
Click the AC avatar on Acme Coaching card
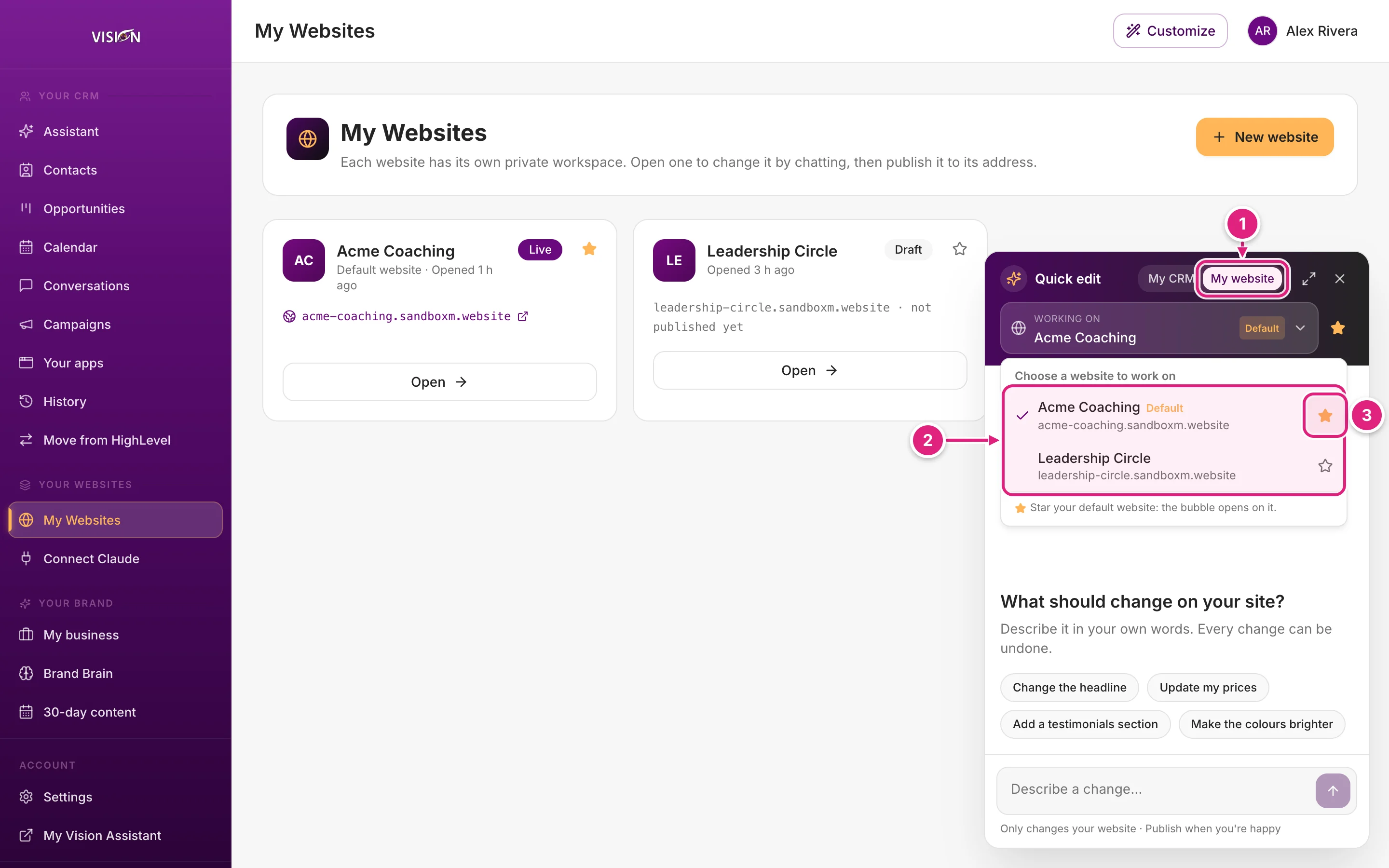click(x=304, y=260)
